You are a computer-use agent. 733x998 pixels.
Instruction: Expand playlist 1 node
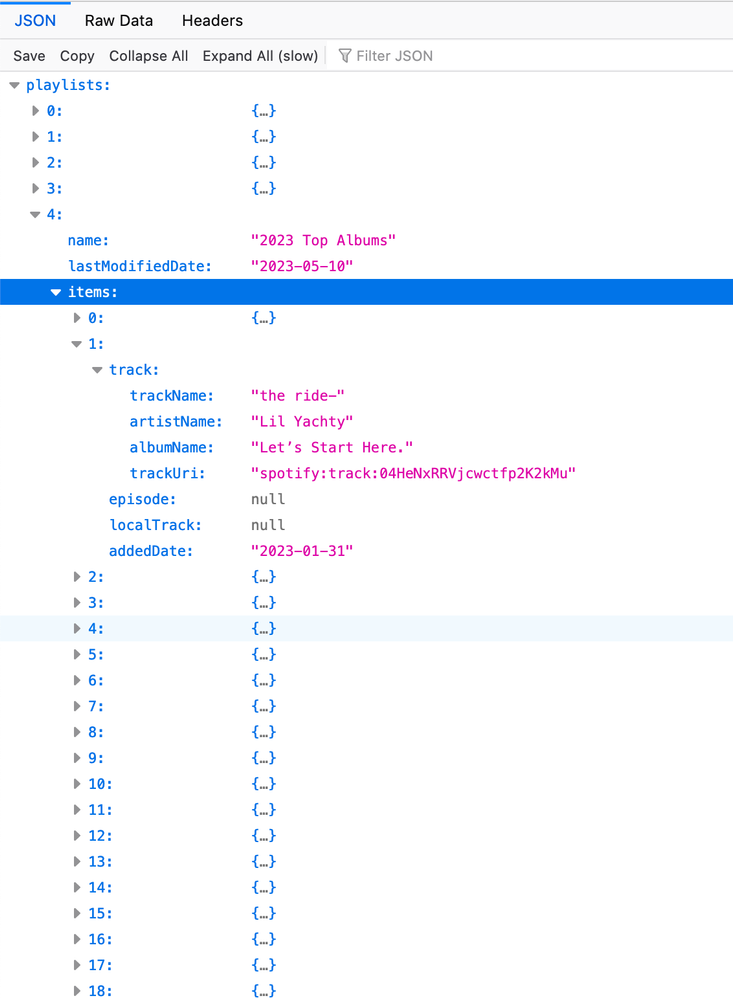[36, 137]
